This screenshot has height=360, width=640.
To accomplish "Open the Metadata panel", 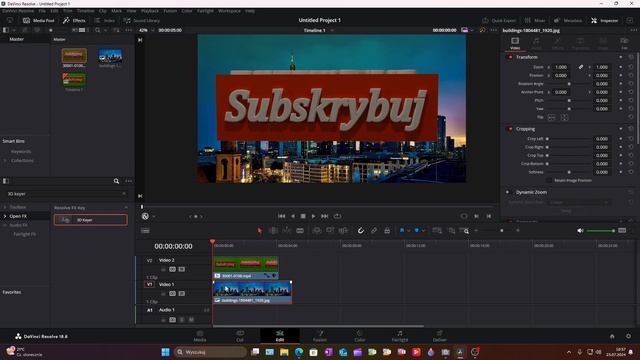I will 568,20.
